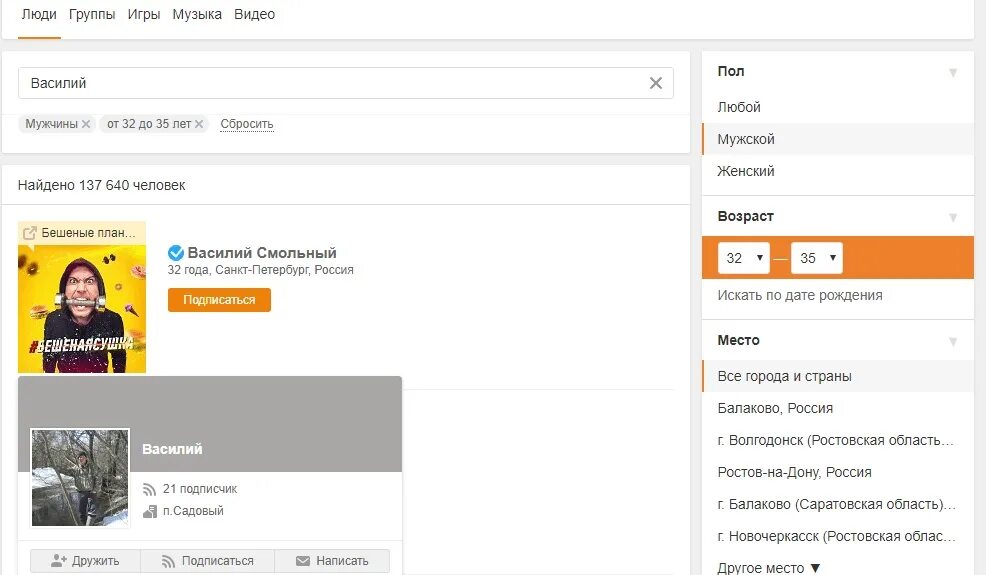Viewport: 986px width, 575px height.
Task: Open Василий's winter forest profile picture
Action: (x=80, y=477)
